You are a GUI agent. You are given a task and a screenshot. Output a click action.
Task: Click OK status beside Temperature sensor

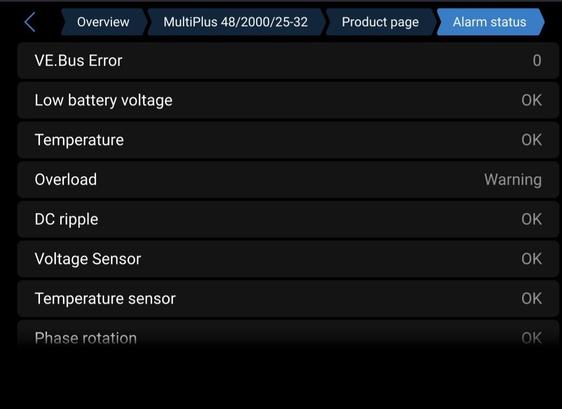pos(532,299)
